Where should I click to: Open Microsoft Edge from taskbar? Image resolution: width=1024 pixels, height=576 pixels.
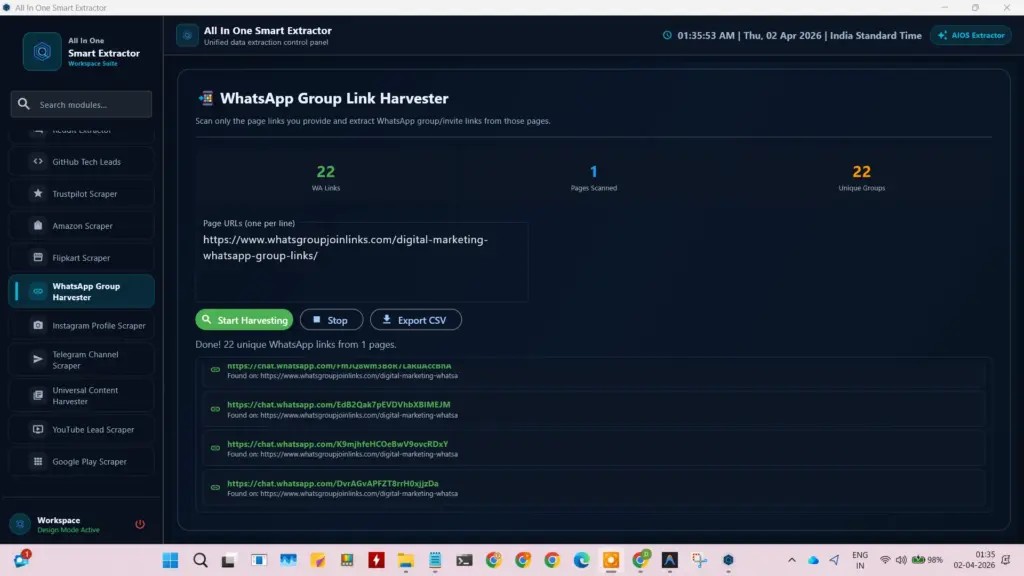[x=581, y=560]
